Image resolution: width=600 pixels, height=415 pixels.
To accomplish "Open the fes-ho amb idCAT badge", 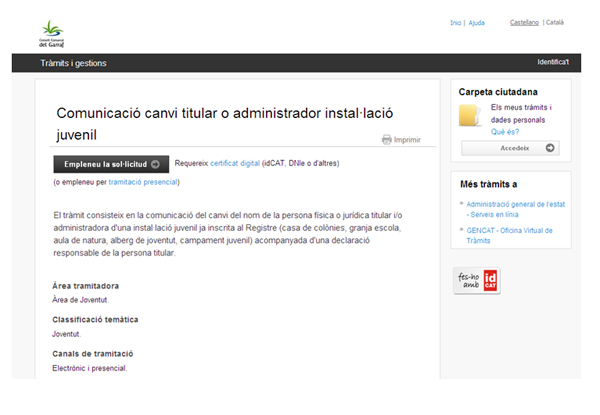I will 477,280.
